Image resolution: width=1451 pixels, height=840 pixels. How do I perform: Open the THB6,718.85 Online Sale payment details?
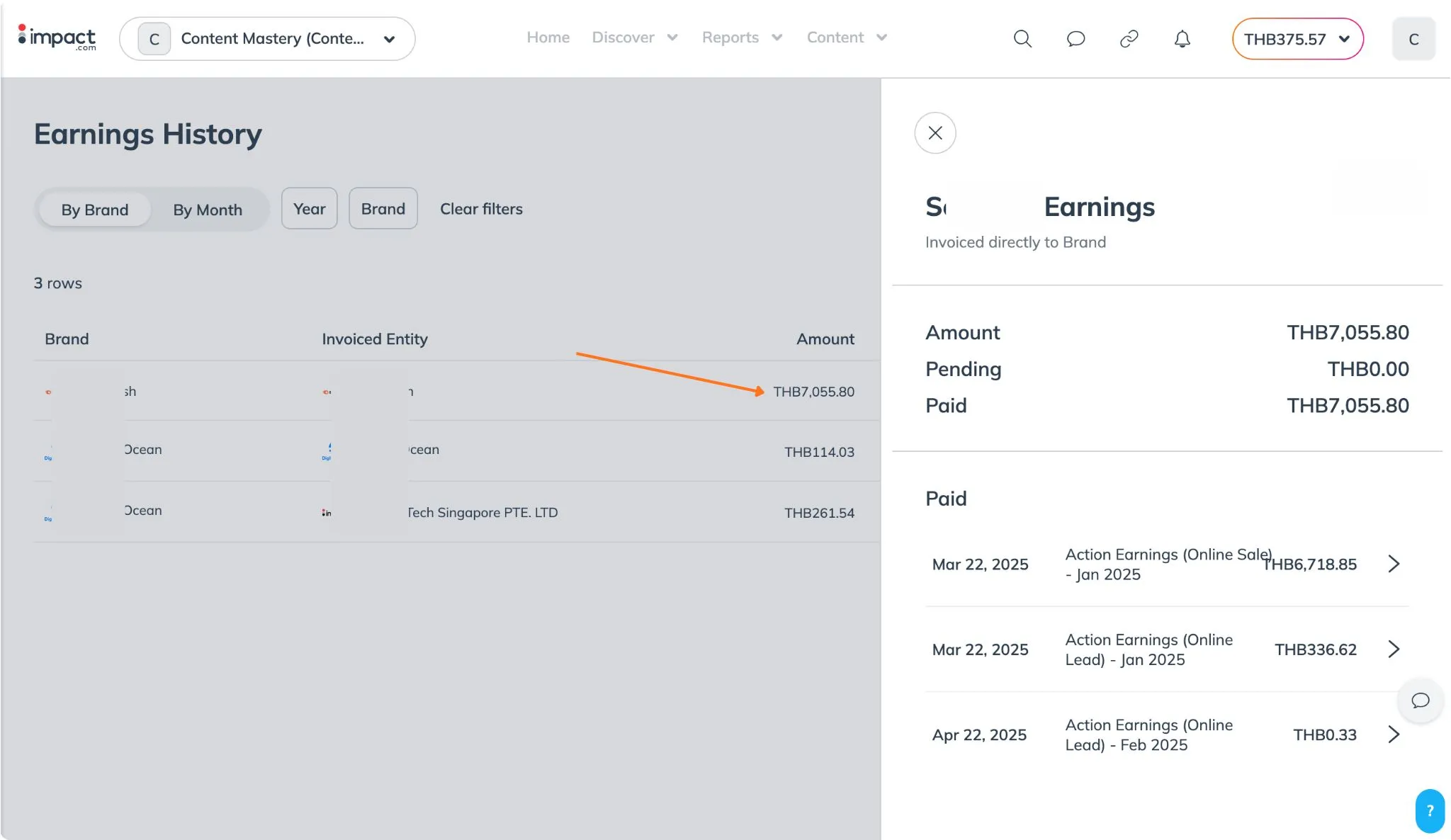(1393, 564)
